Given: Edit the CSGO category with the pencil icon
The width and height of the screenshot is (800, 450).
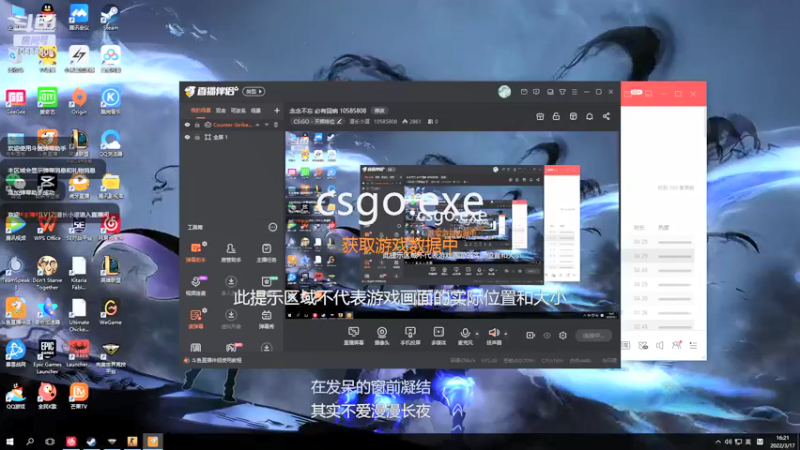Looking at the screenshot, I should pyautogui.click(x=339, y=121).
